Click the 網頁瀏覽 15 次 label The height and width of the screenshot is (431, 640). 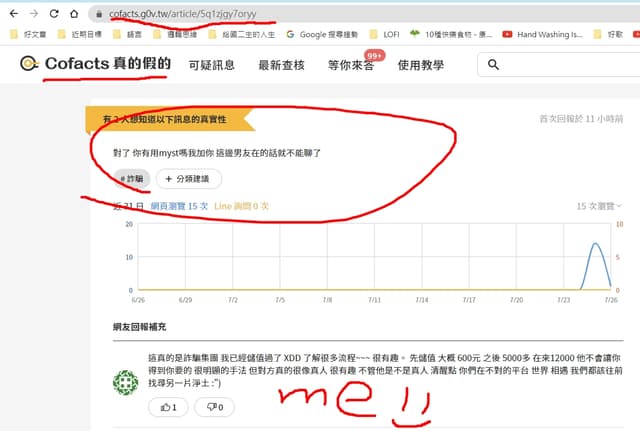click(179, 206)
